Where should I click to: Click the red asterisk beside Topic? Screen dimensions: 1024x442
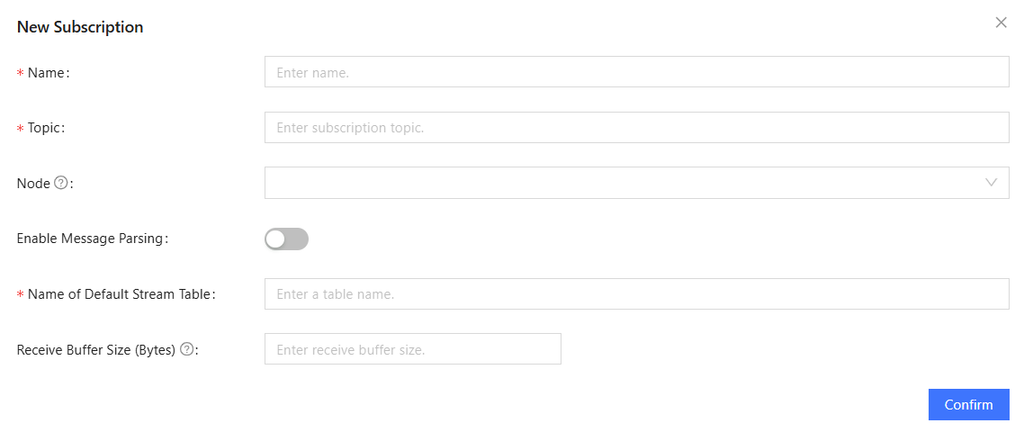[20, 129]
